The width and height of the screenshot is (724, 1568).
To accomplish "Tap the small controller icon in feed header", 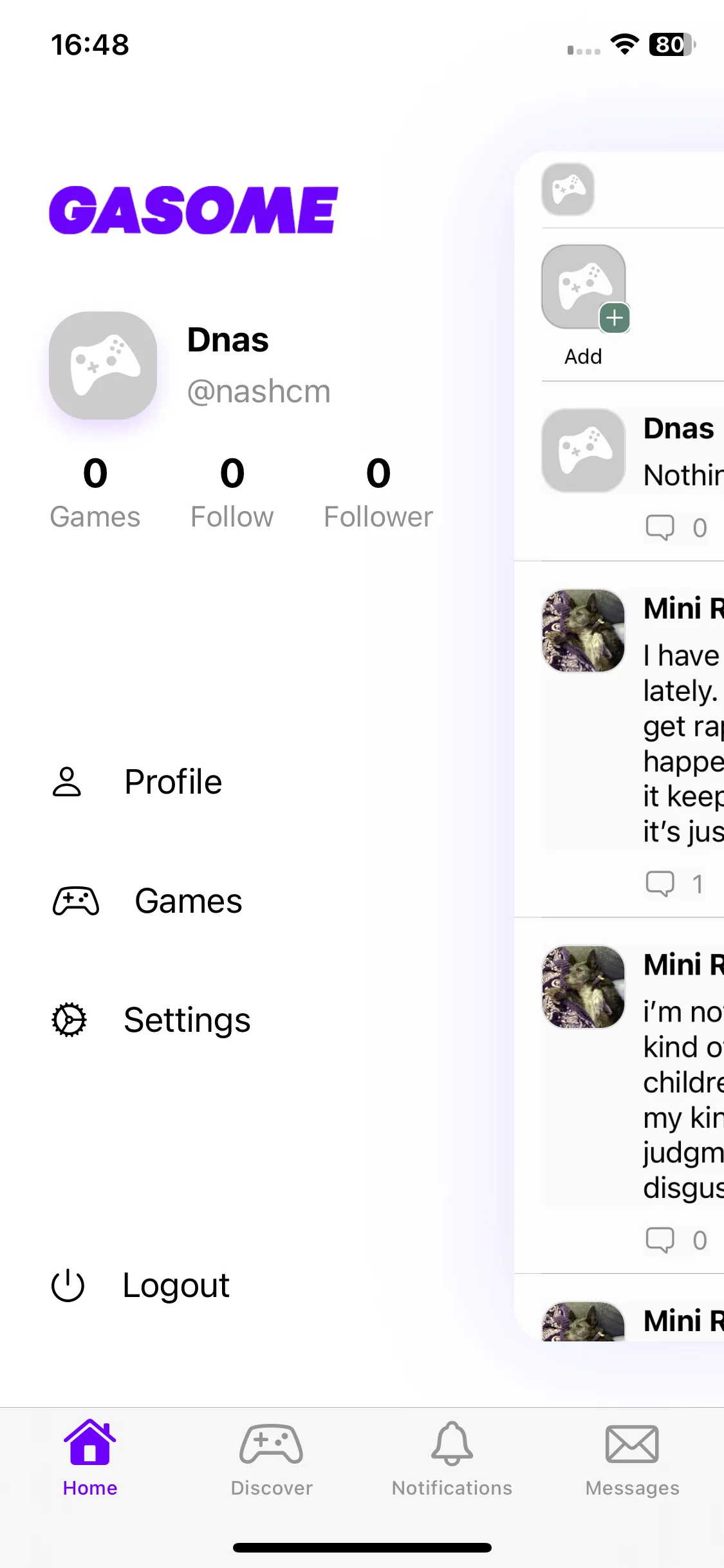I will (x=568, y=189).
